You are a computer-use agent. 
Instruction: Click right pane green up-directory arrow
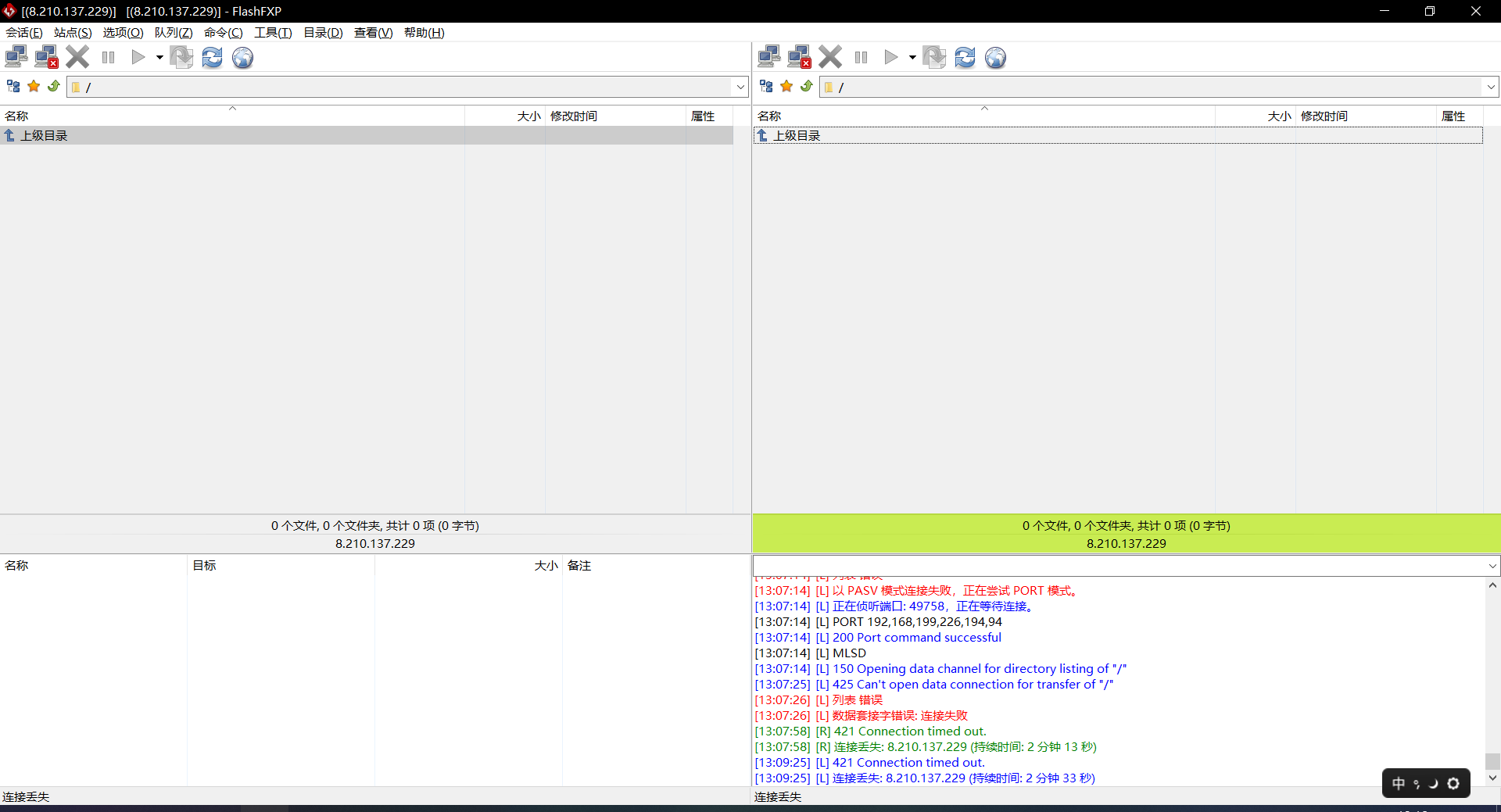click(x=807, y=86)
